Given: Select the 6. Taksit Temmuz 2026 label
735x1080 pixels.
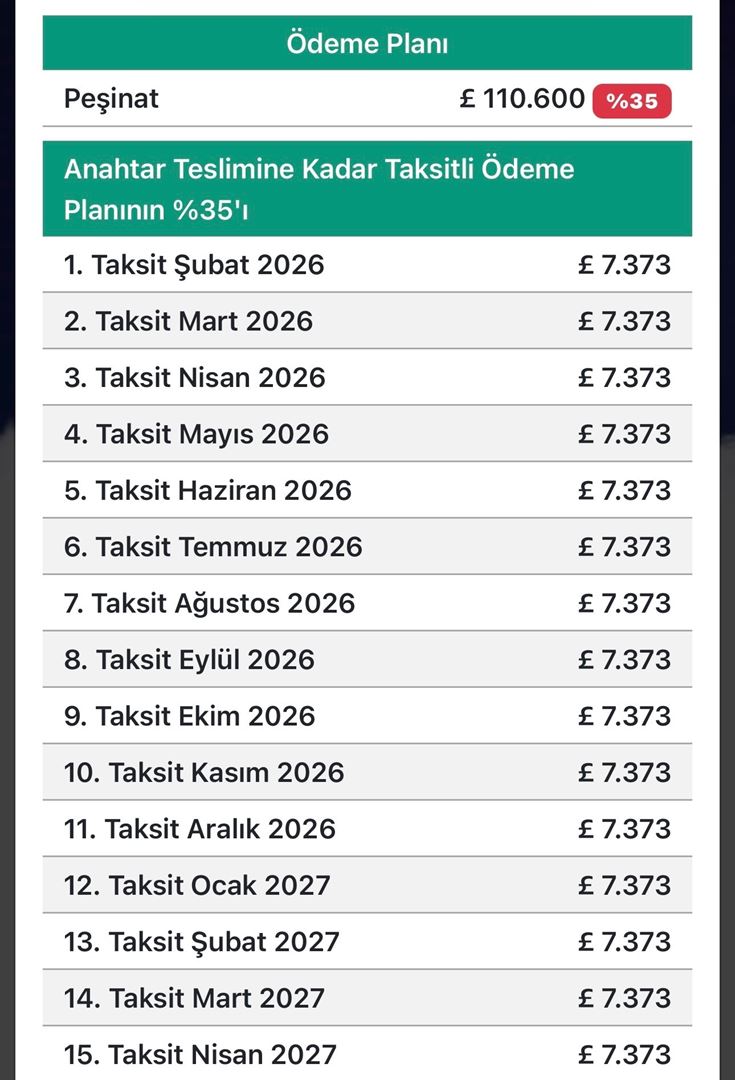Looking at the screenshot, I should click(213, 547).
